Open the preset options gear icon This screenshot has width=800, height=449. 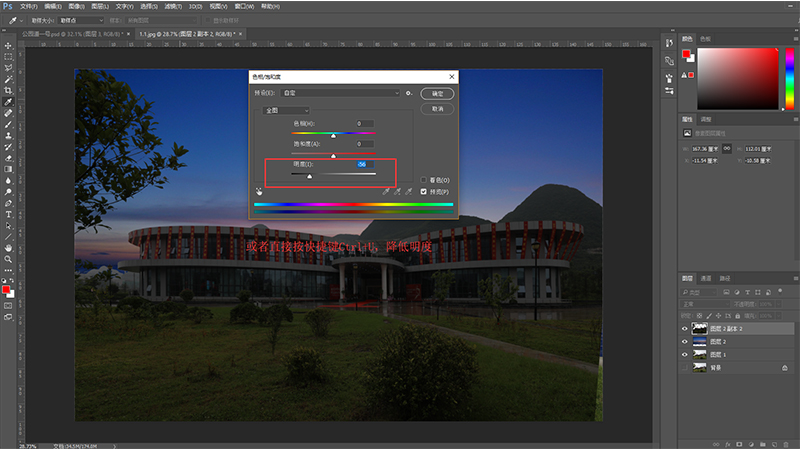coord(409,93)
